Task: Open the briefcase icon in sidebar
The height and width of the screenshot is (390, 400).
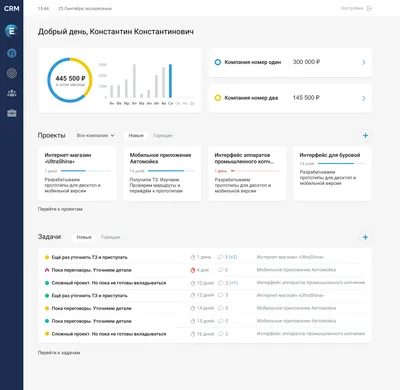Action: pos(12,113)
